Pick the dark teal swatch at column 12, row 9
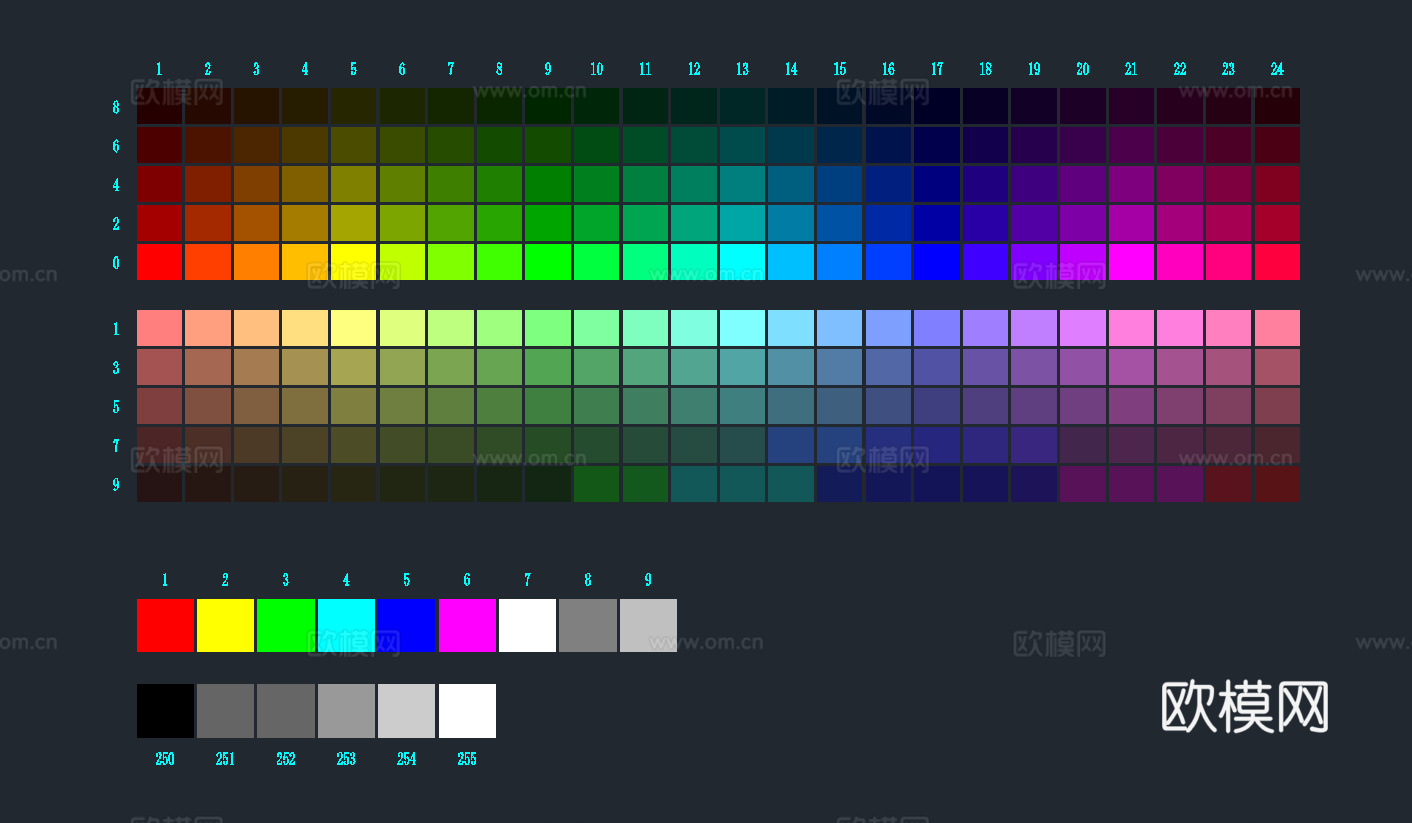Screen dimensions: 1412x823 tap(693, 484)
